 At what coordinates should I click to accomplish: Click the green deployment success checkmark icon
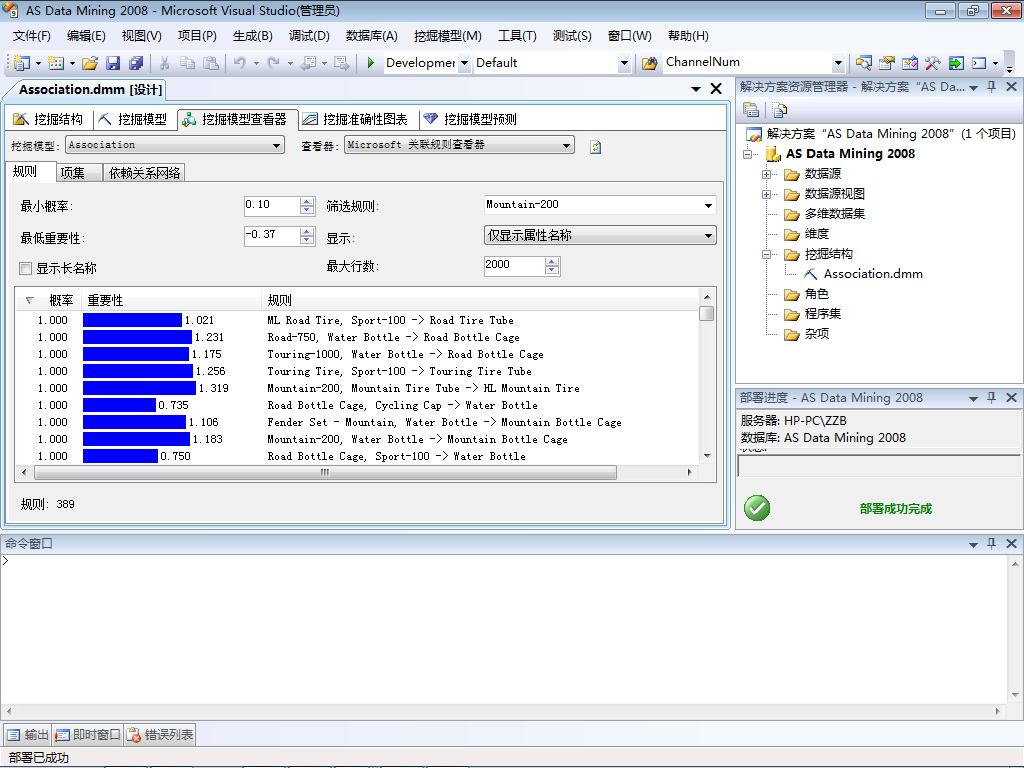tap(757, 508)
